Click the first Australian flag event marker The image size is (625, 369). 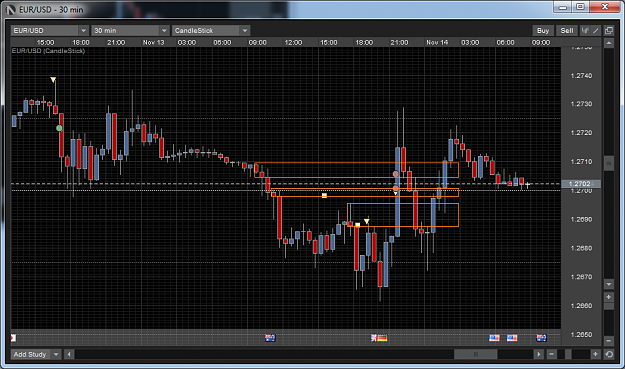pos(270,338)
